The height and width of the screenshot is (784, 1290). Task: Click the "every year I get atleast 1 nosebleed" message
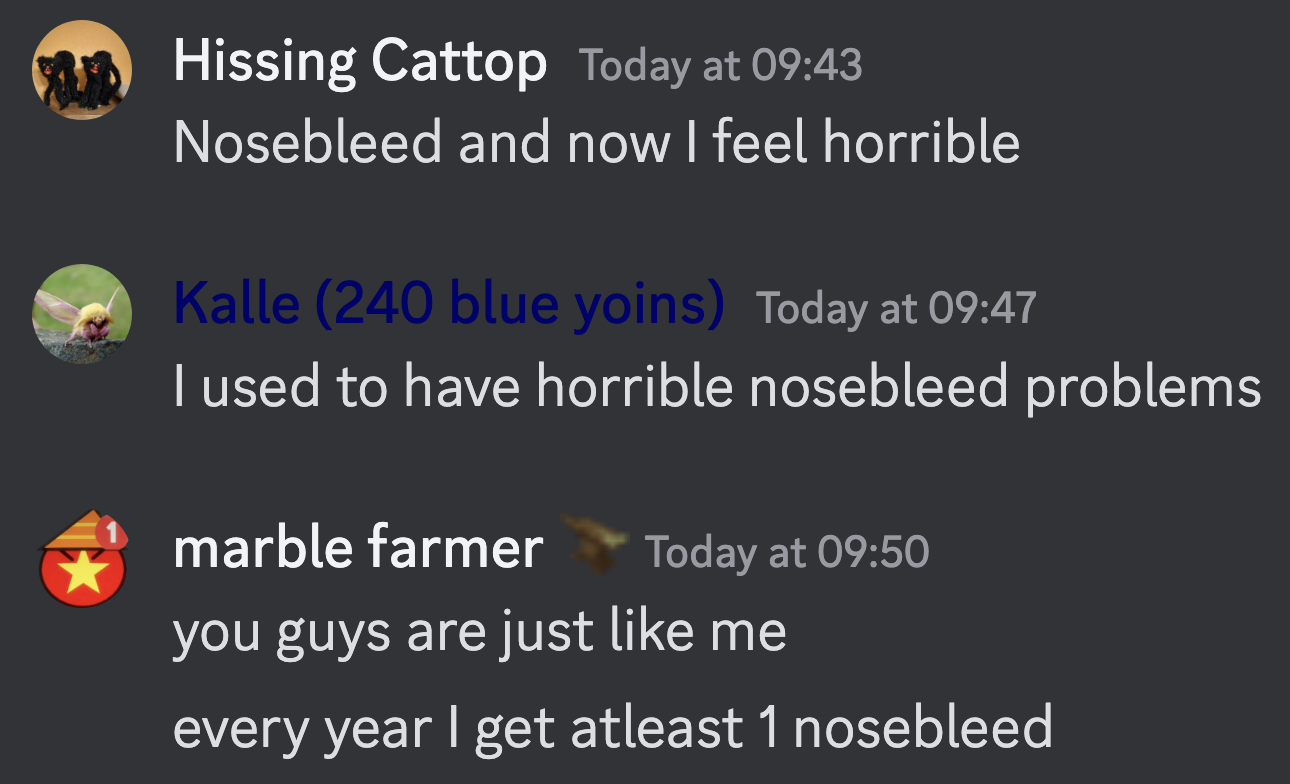point(612,727)
